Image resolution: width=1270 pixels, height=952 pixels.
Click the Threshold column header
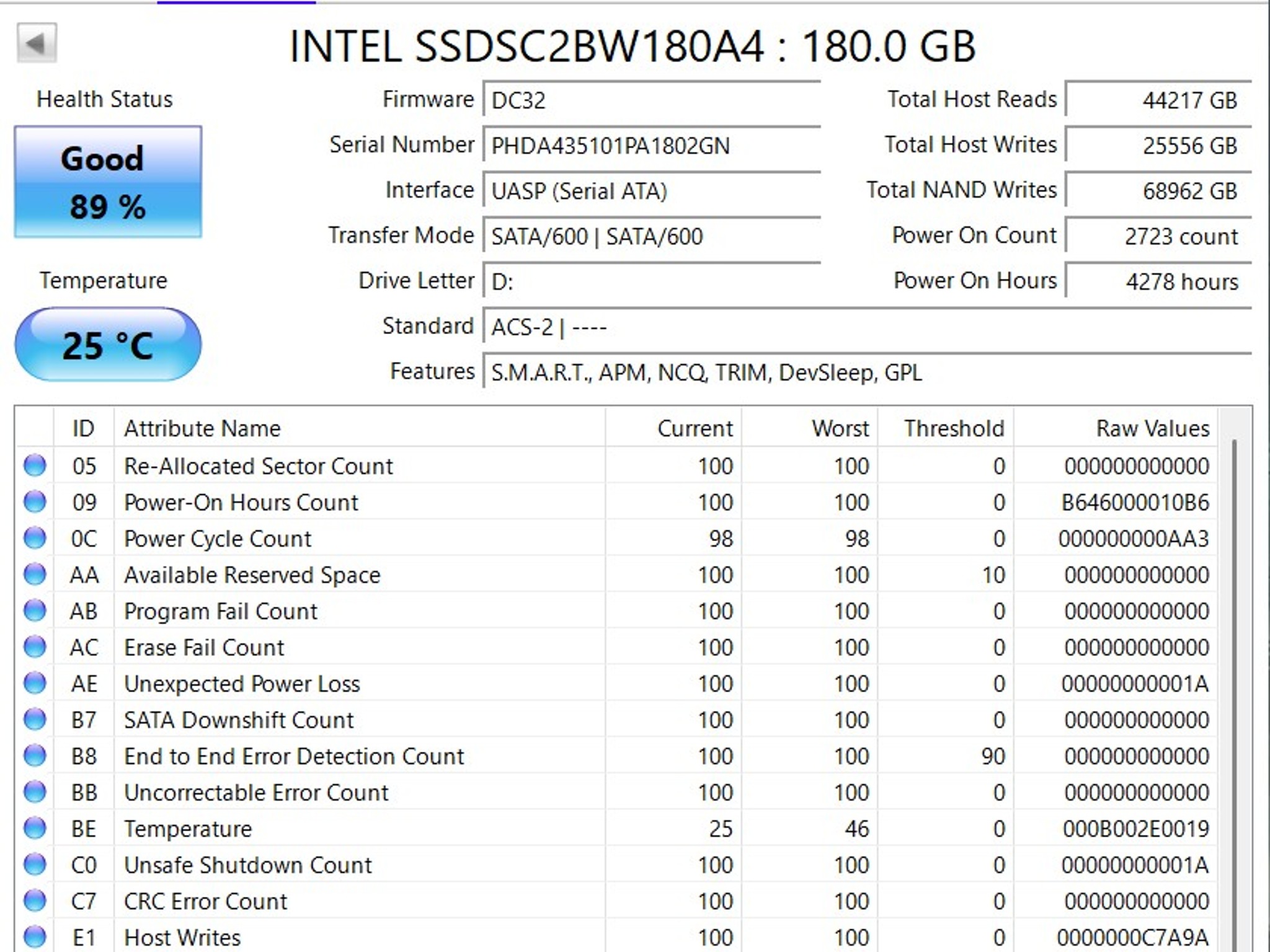(946, 428)
